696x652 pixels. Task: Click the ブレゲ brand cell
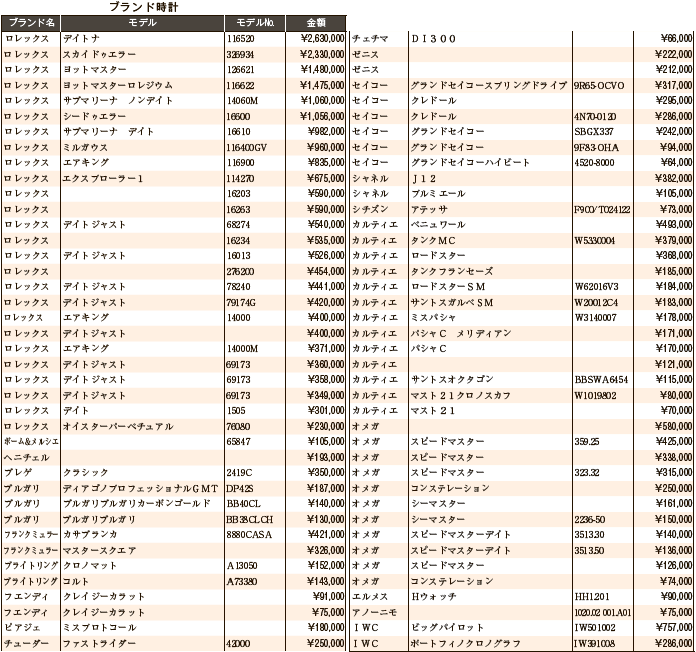[x=18, y=472]
